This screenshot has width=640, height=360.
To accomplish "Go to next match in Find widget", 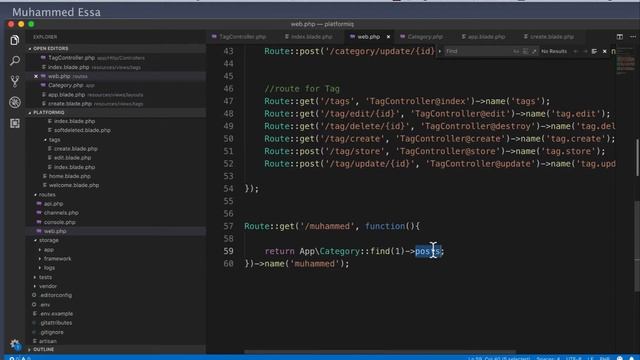I will (585, 51).
